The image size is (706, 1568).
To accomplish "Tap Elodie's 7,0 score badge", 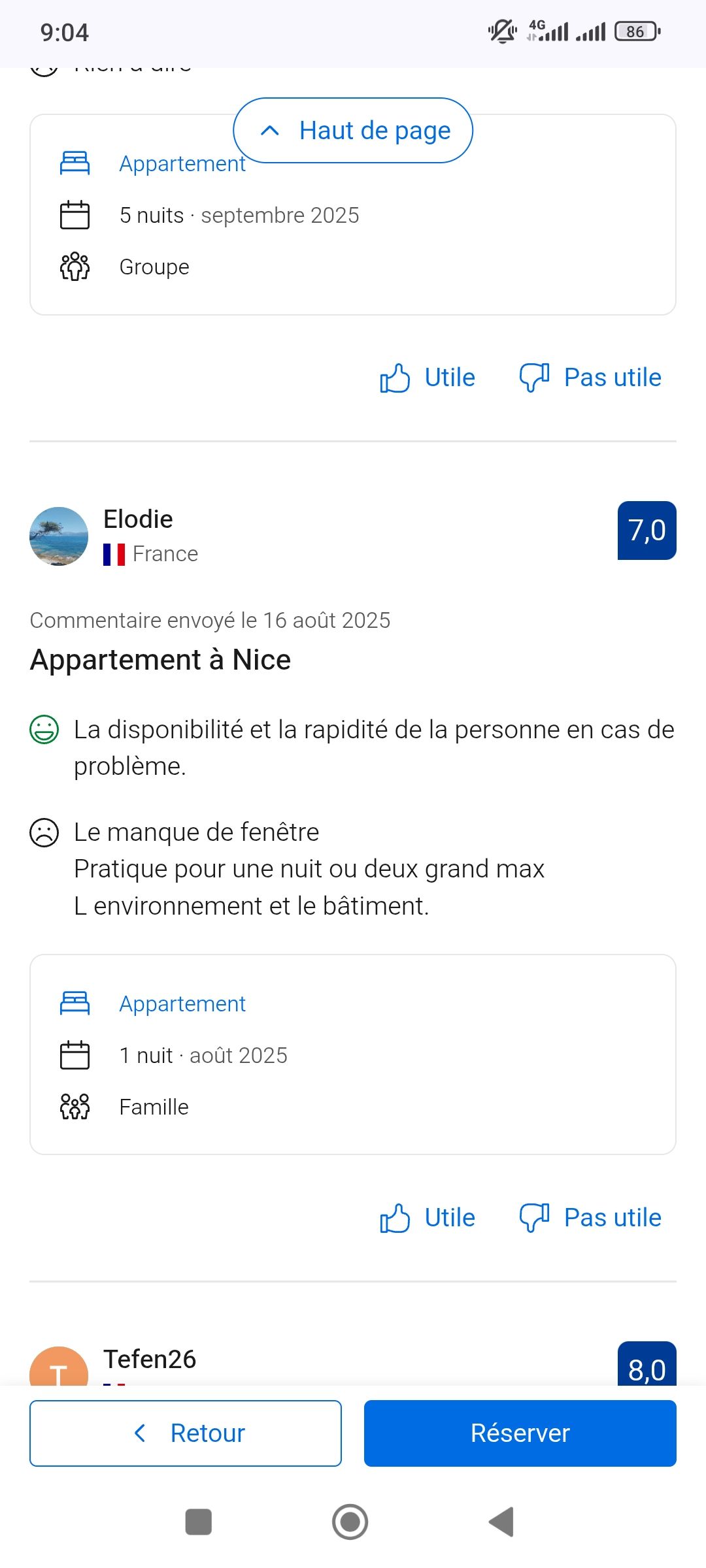I will click(647, 531).
